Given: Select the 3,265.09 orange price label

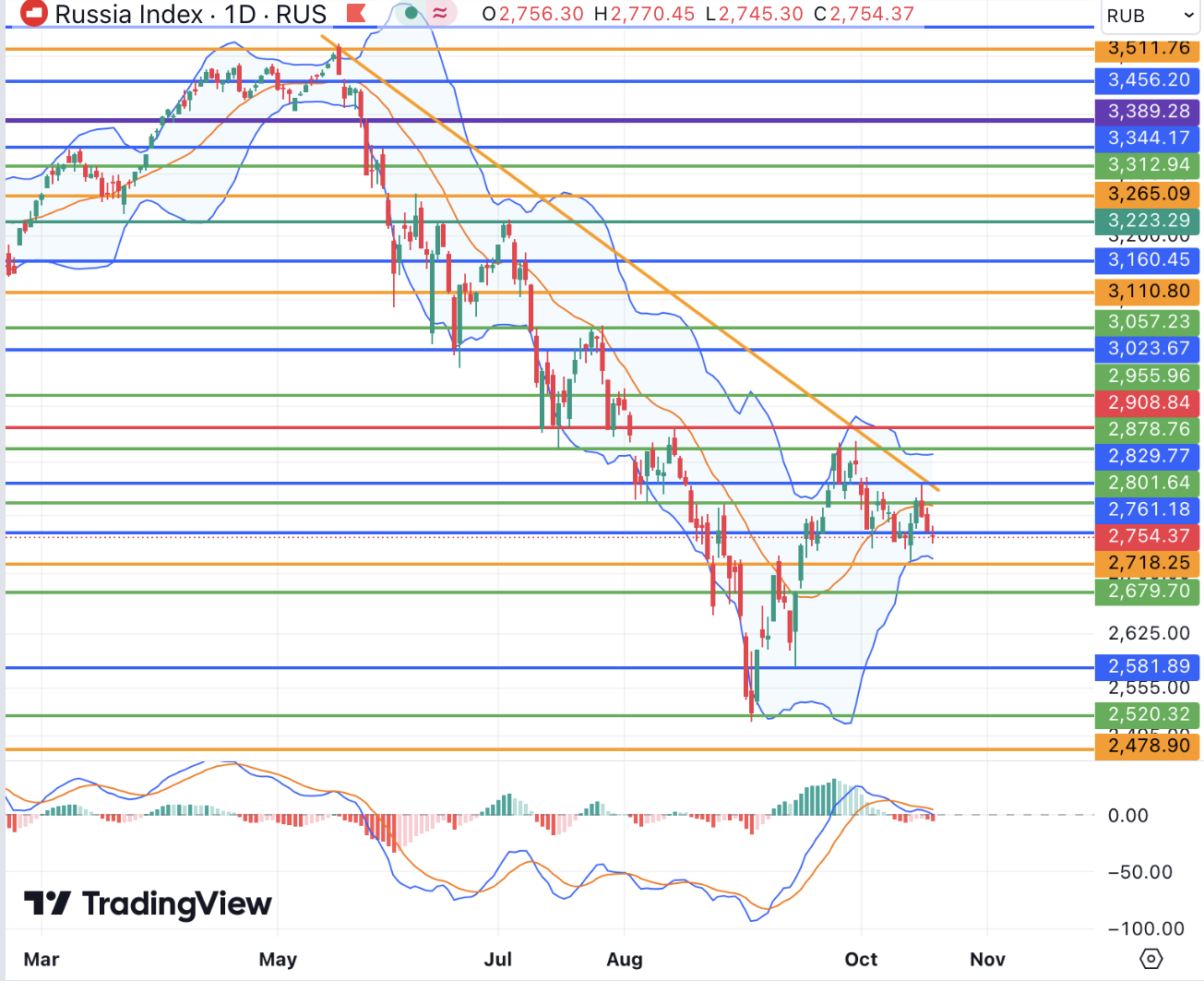Looking at the screenshot, I should [x=1148, y=194].
